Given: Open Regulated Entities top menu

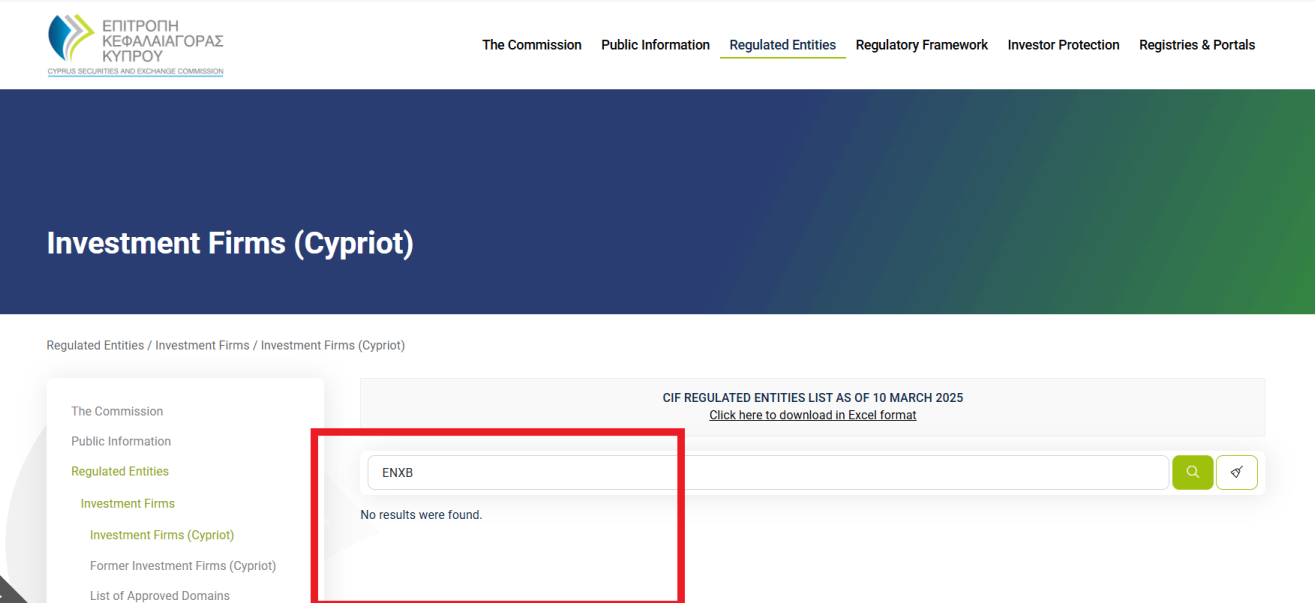Looking at the screenshot, I should click(783, 45).
